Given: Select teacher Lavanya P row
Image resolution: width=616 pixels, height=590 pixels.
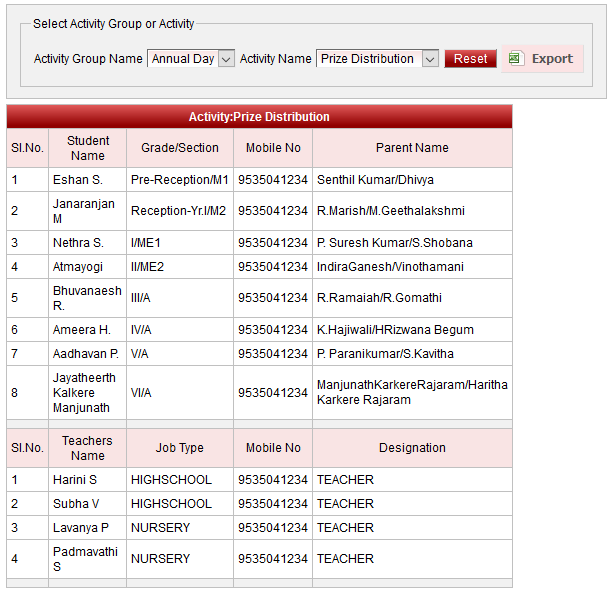Looking at the screenshot, I should click(80, 528).
